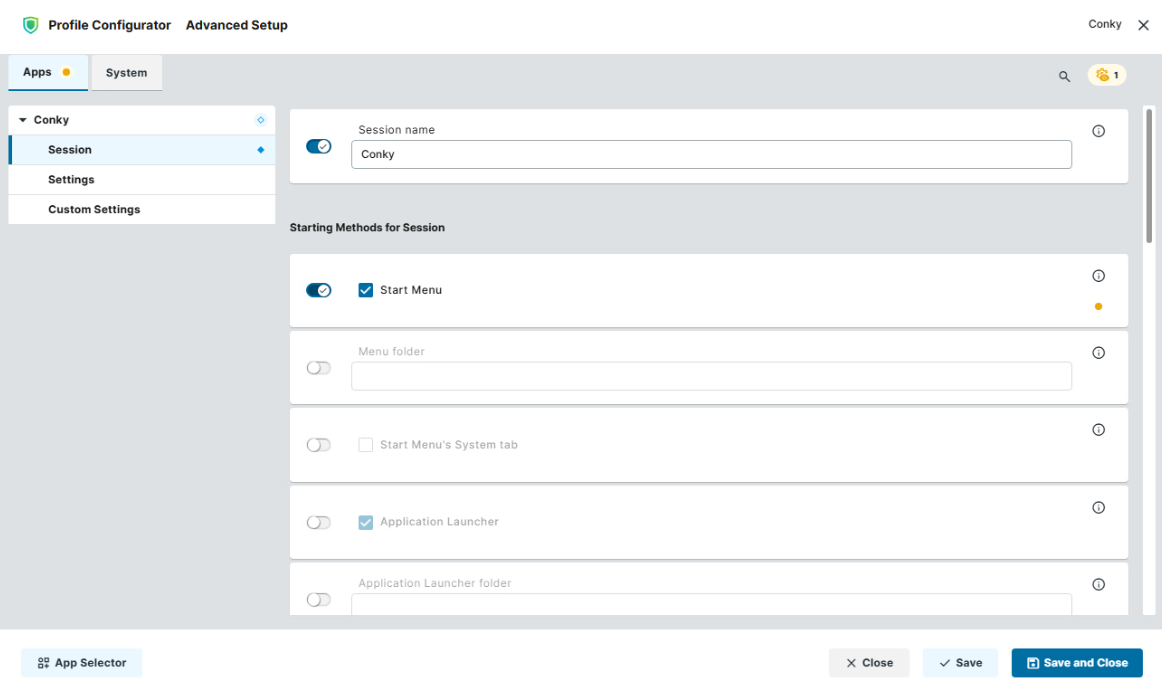
Task: Toggle the Start Menu activation switch
Action: (x=319, y=290)
